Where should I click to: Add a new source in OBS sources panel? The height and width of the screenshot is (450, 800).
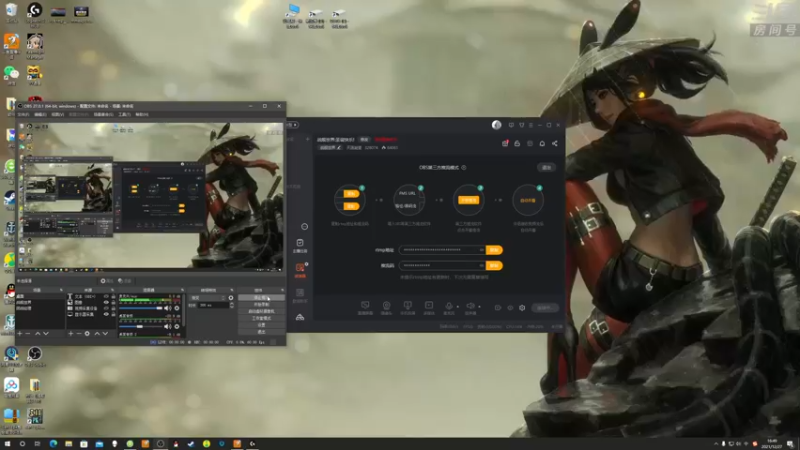point(70,334)
